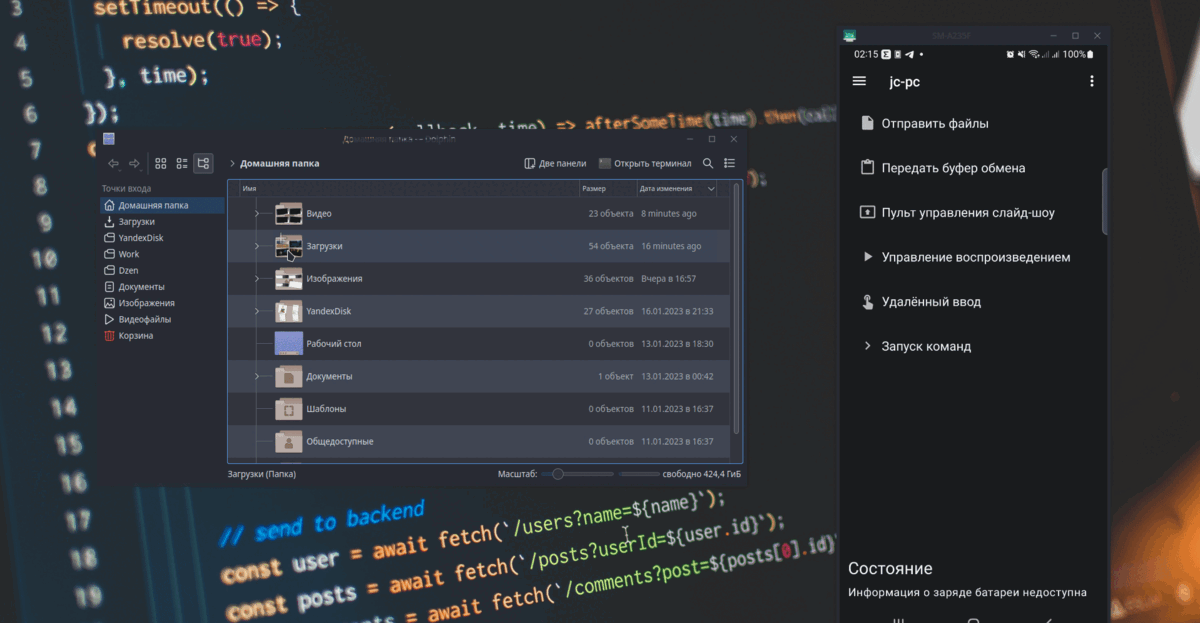
Task: Adjust the Масштаб zoom slider handle
Action: click(558, 474)
